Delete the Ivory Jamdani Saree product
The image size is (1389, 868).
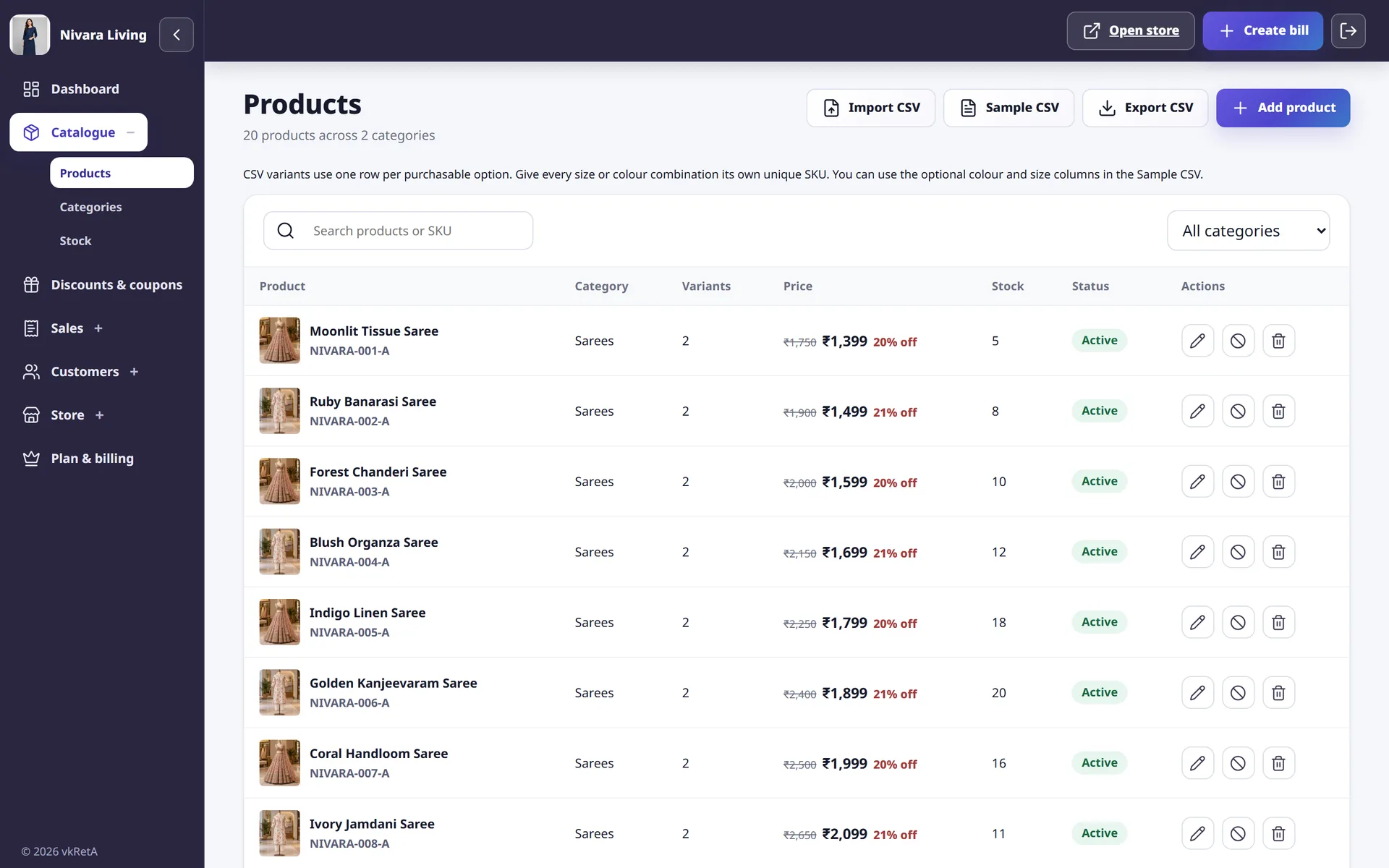coord(1278,833)
